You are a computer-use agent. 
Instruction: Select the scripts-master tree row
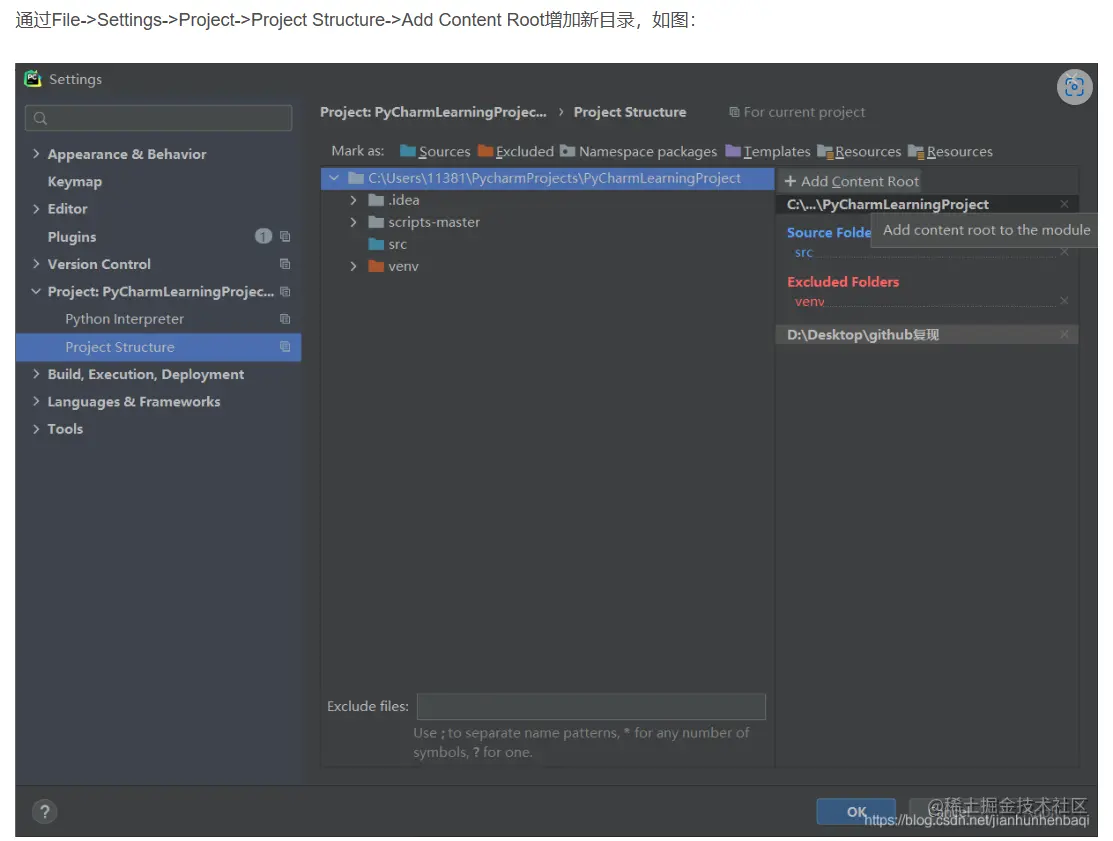tap(547, 222)
